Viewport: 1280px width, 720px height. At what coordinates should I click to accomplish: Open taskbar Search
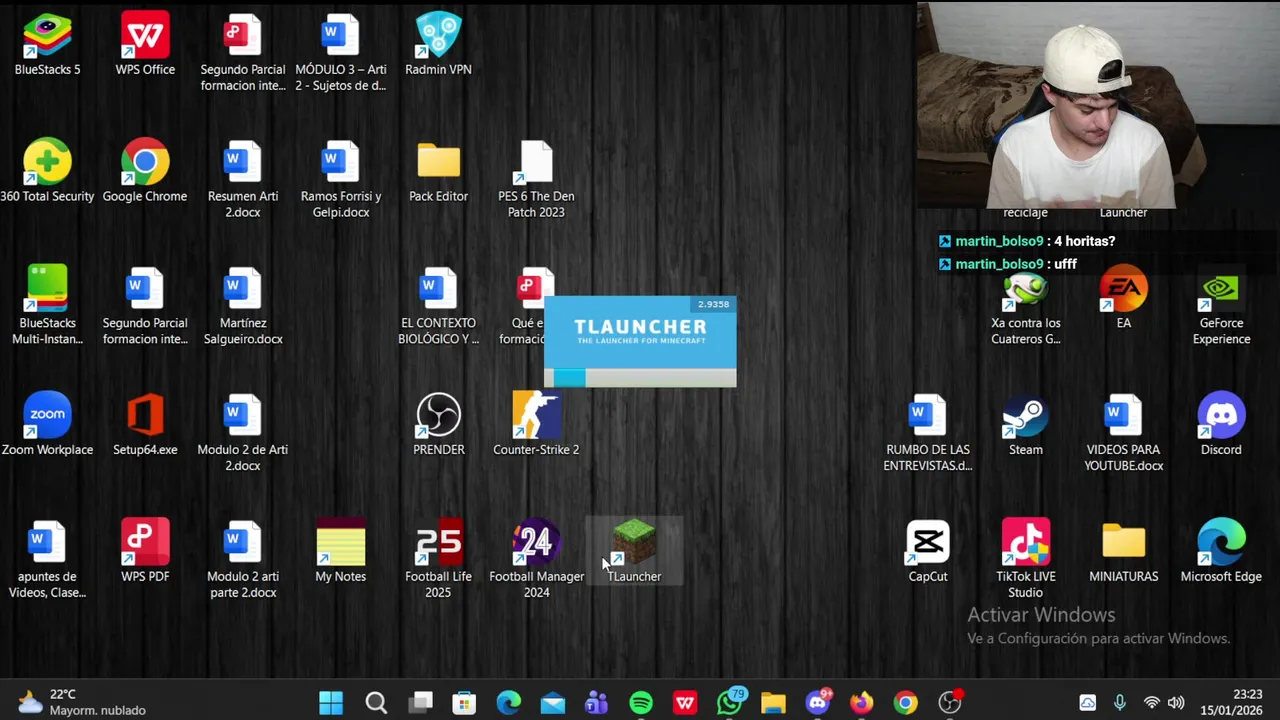376,703
